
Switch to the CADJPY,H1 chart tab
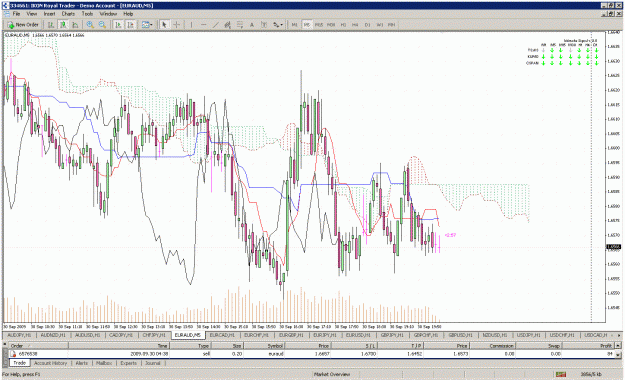[x=121, y=335]
